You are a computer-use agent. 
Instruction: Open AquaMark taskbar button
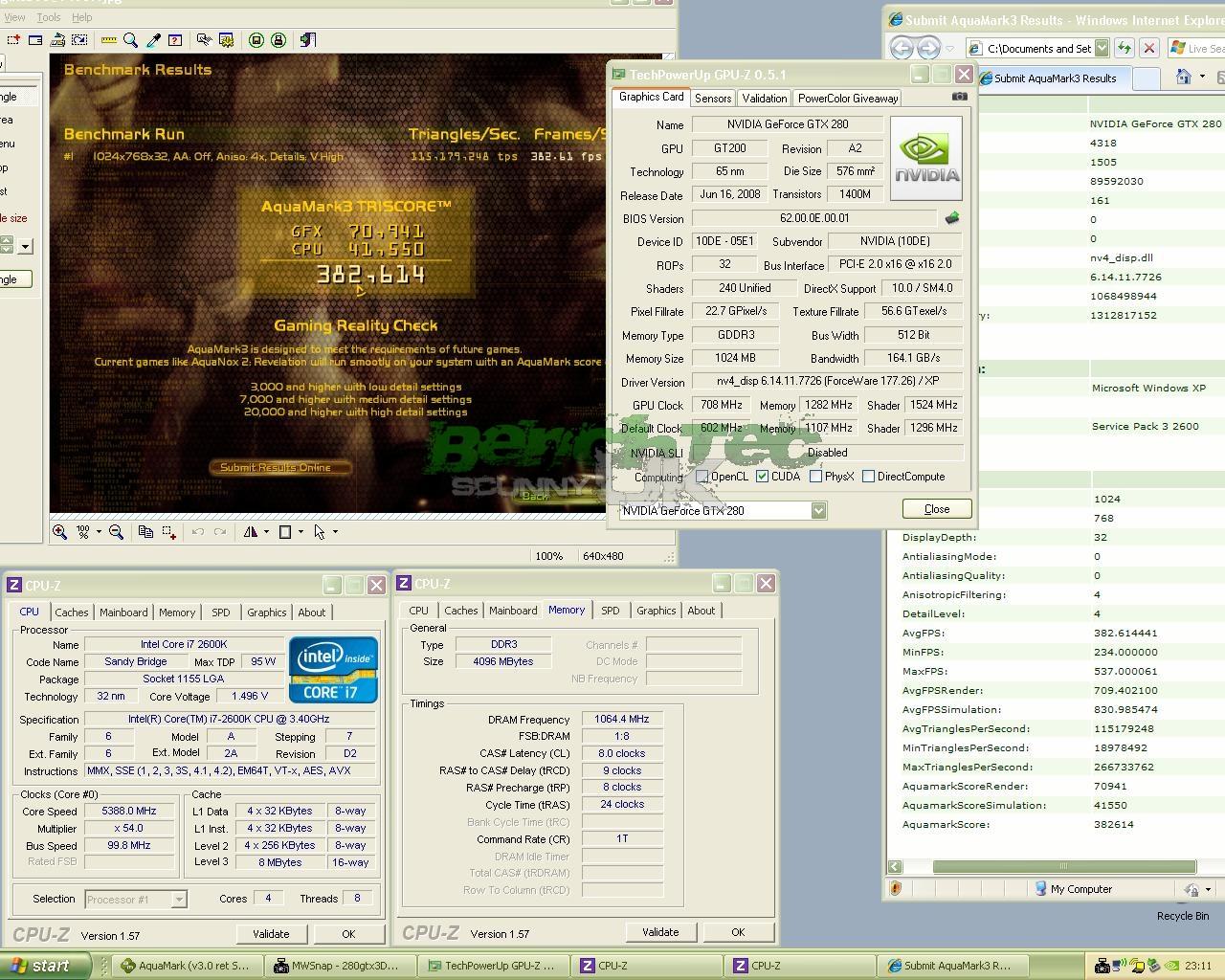click(186, 966)
